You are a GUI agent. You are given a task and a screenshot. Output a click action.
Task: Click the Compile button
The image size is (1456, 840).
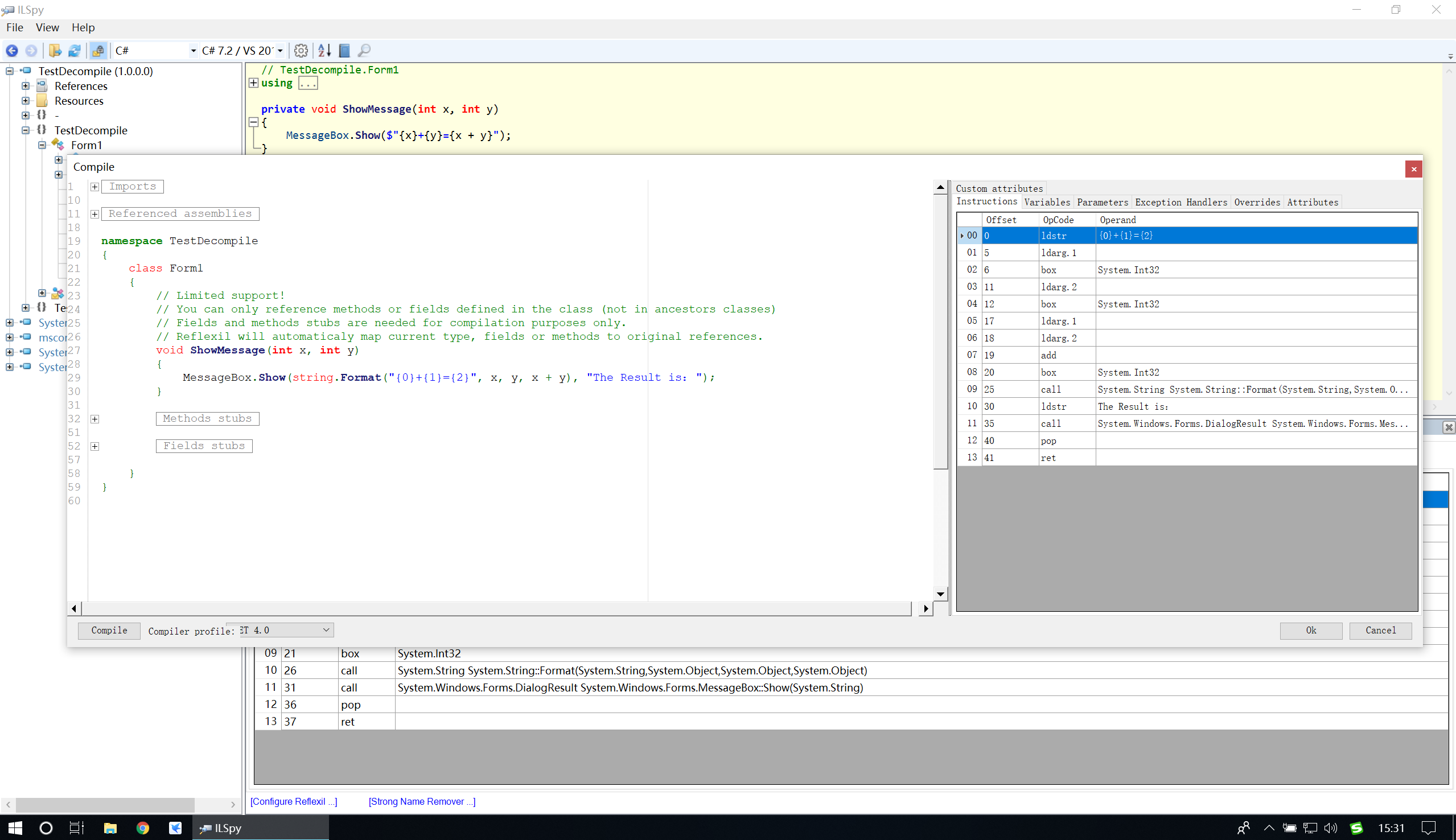point(108,630)
